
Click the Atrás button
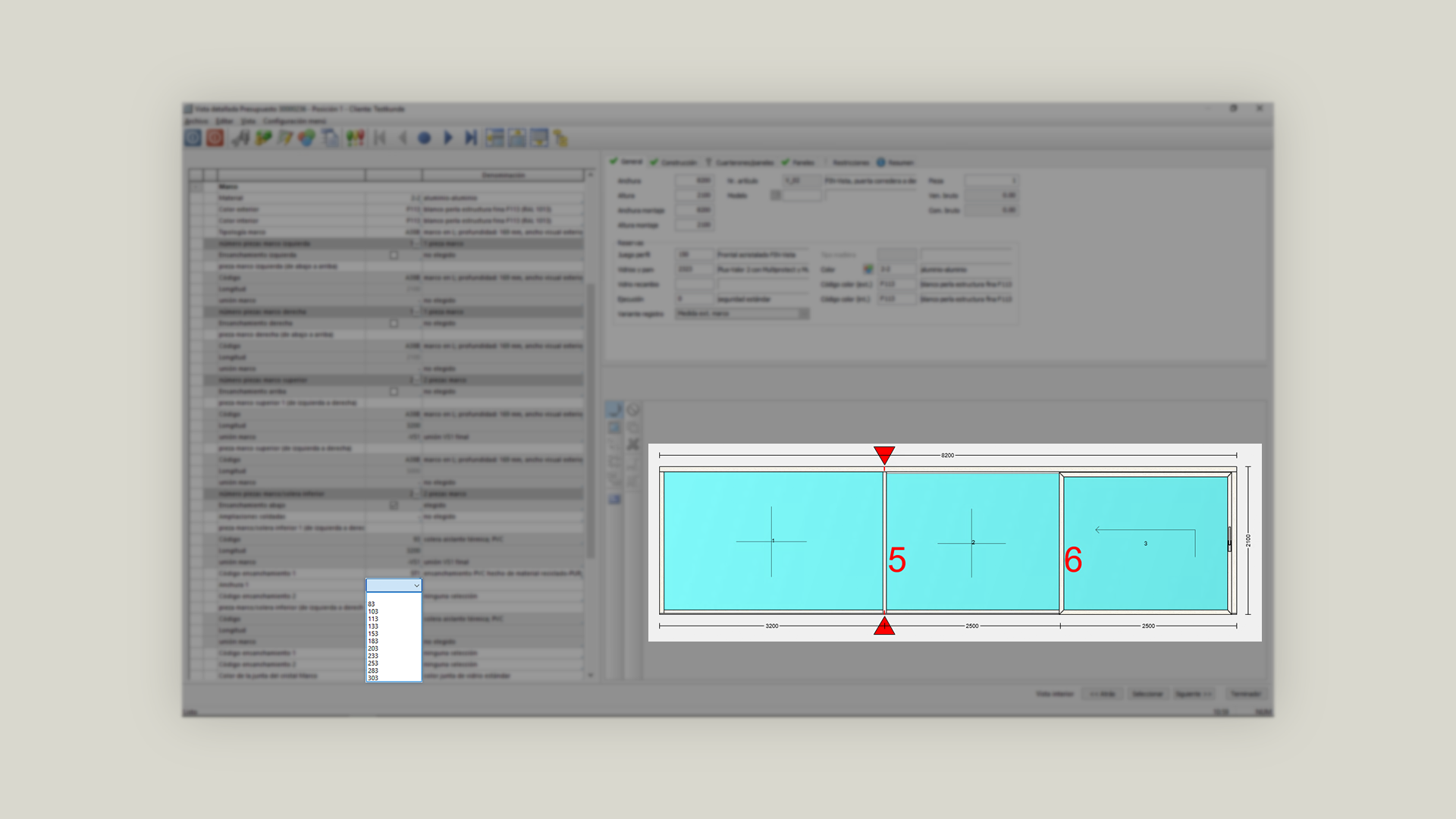[x=1102, y=694]
